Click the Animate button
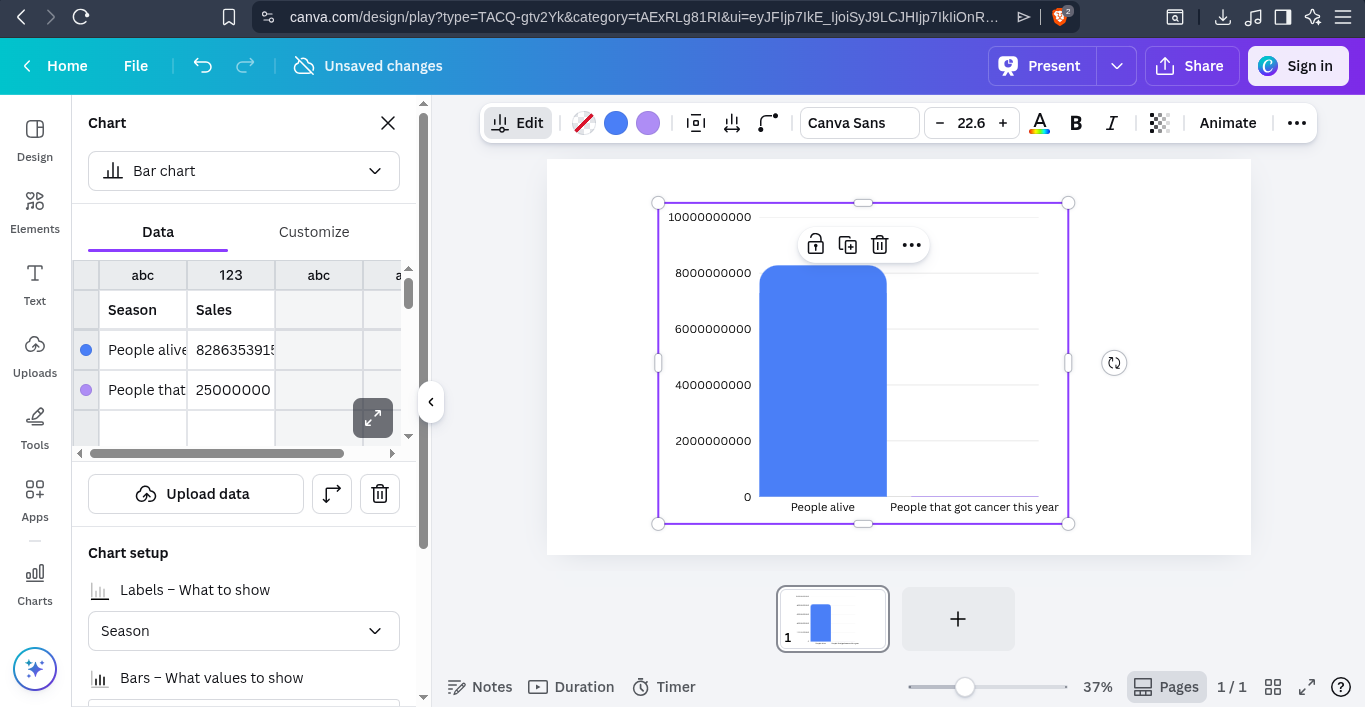1365x707 pixels. (1228, 123)
